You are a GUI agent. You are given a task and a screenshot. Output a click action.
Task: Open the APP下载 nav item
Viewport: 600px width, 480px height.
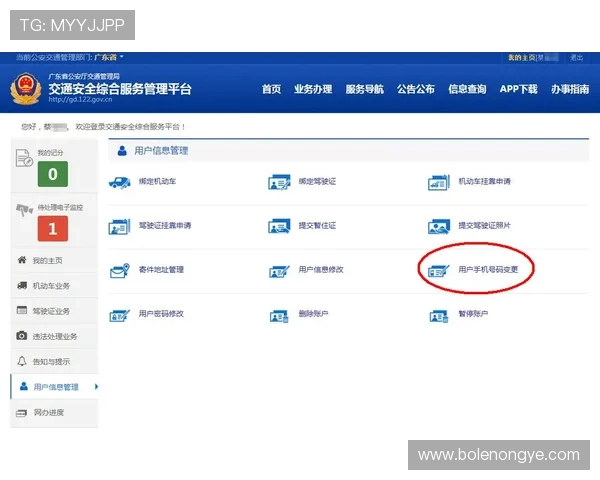point(518,89)
